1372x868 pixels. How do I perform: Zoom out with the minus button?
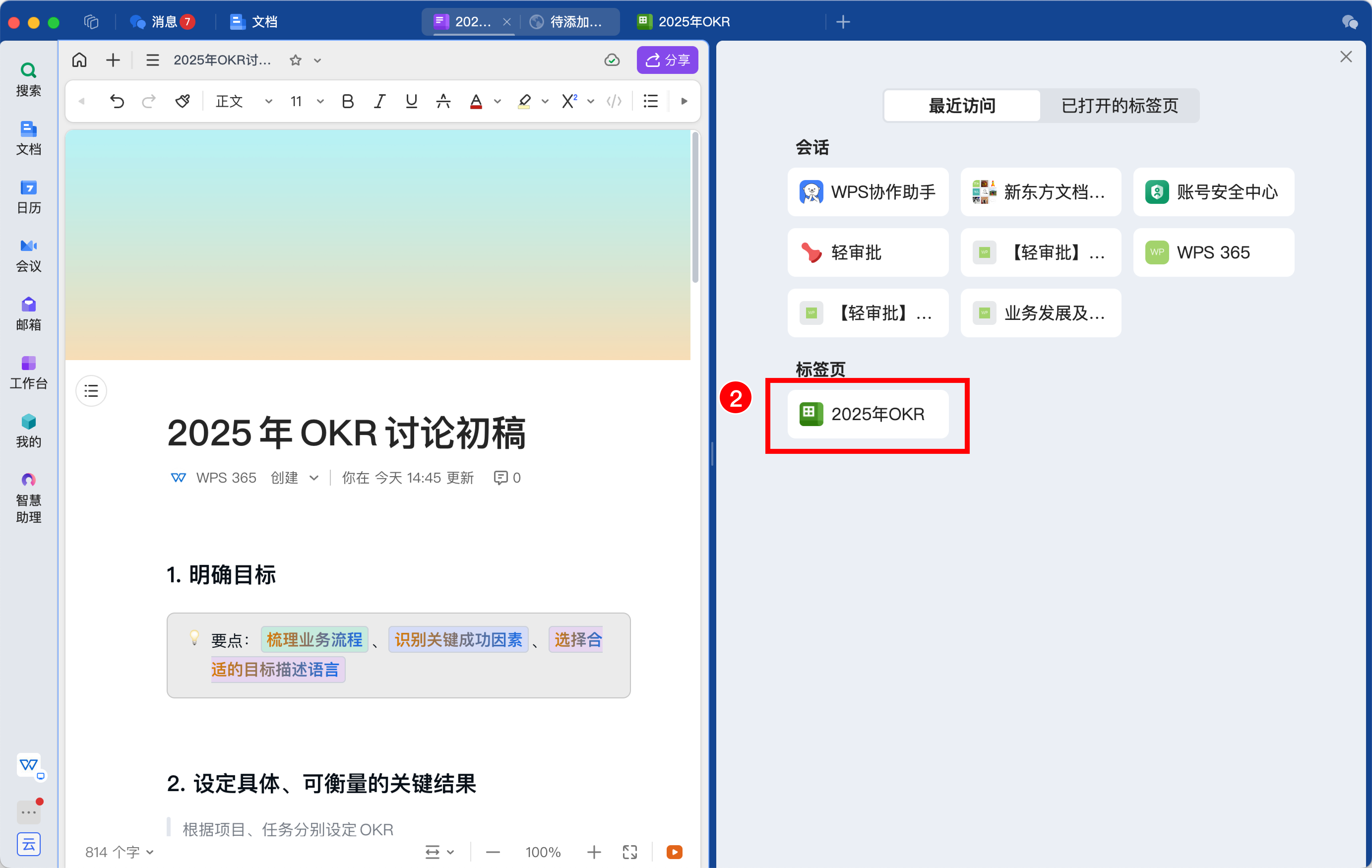(493, 852)
